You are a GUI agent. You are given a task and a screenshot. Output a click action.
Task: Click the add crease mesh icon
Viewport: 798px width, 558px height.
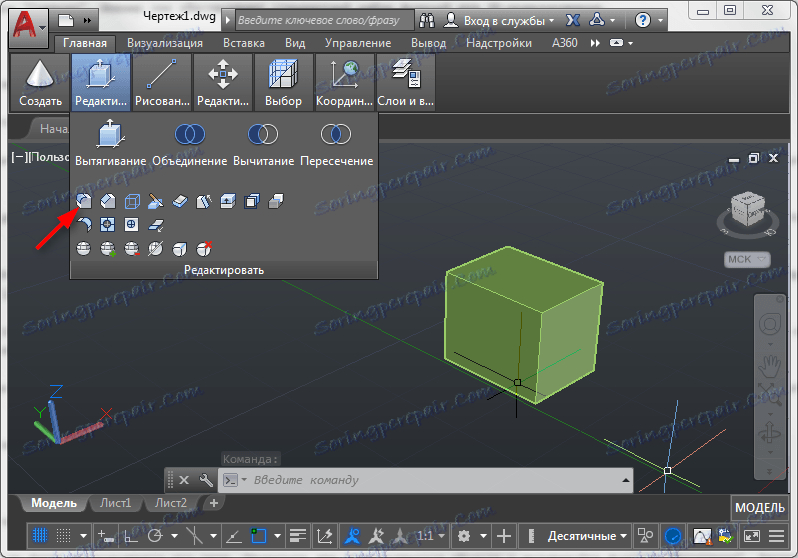coord(179,248)
